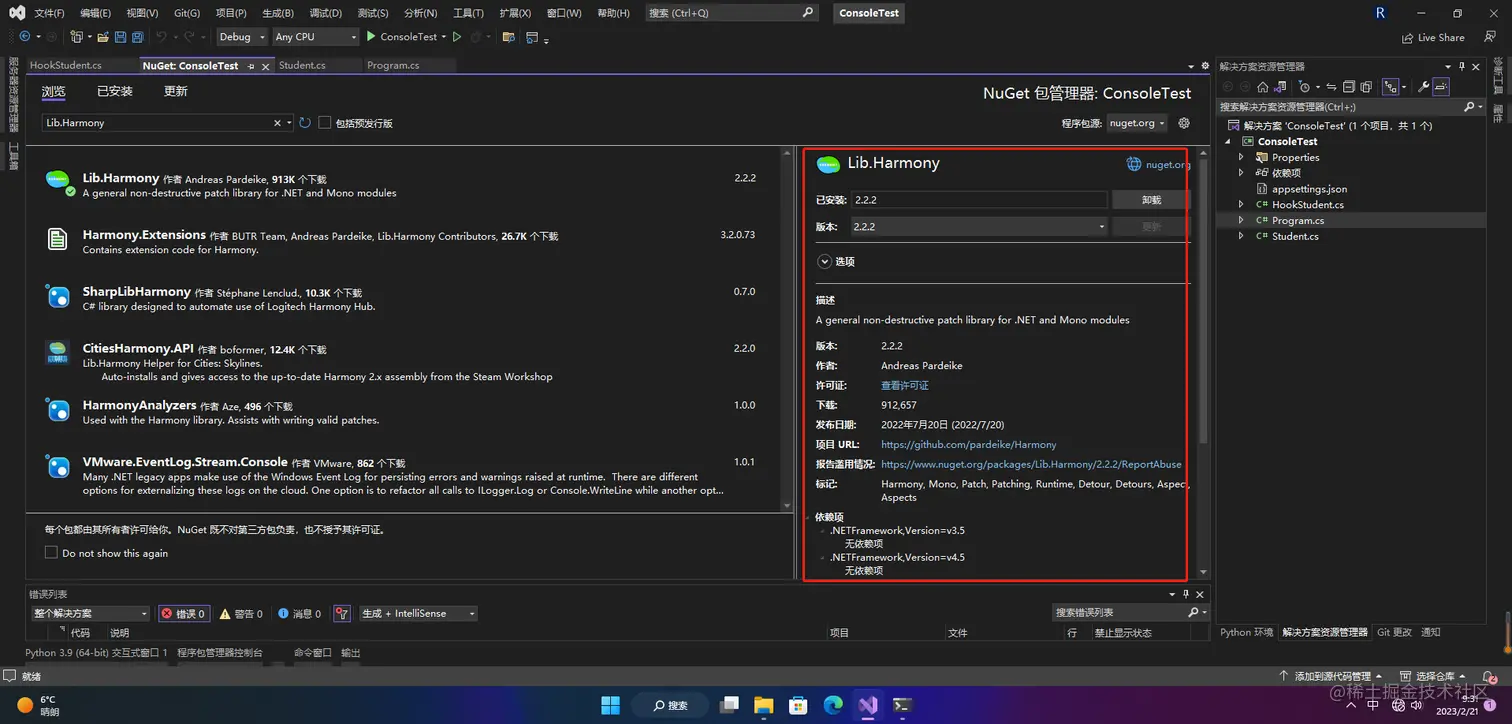
Task: Check the Do not show this again box
Action: (x=51, y=553)
